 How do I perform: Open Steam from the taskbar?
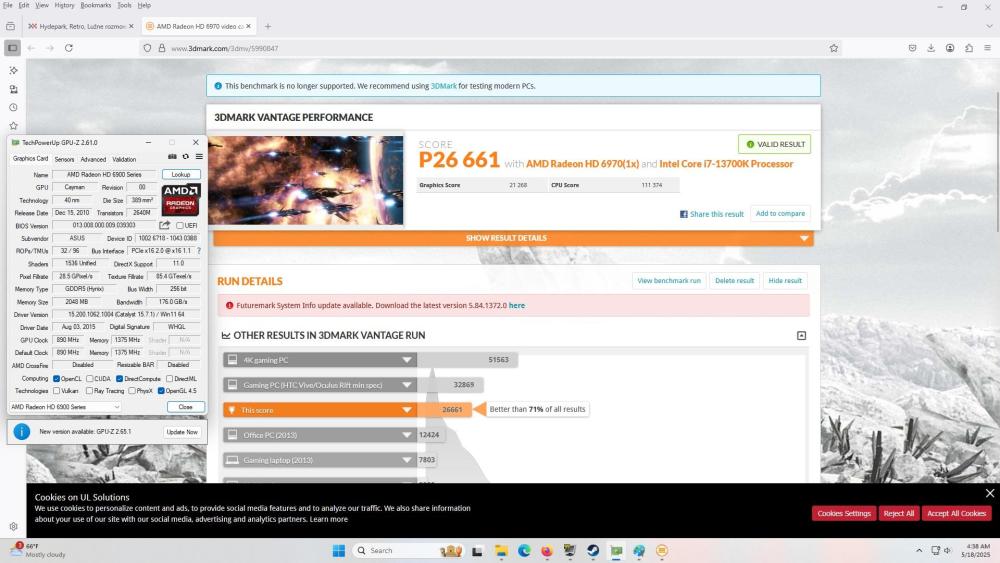pos(593,551)
